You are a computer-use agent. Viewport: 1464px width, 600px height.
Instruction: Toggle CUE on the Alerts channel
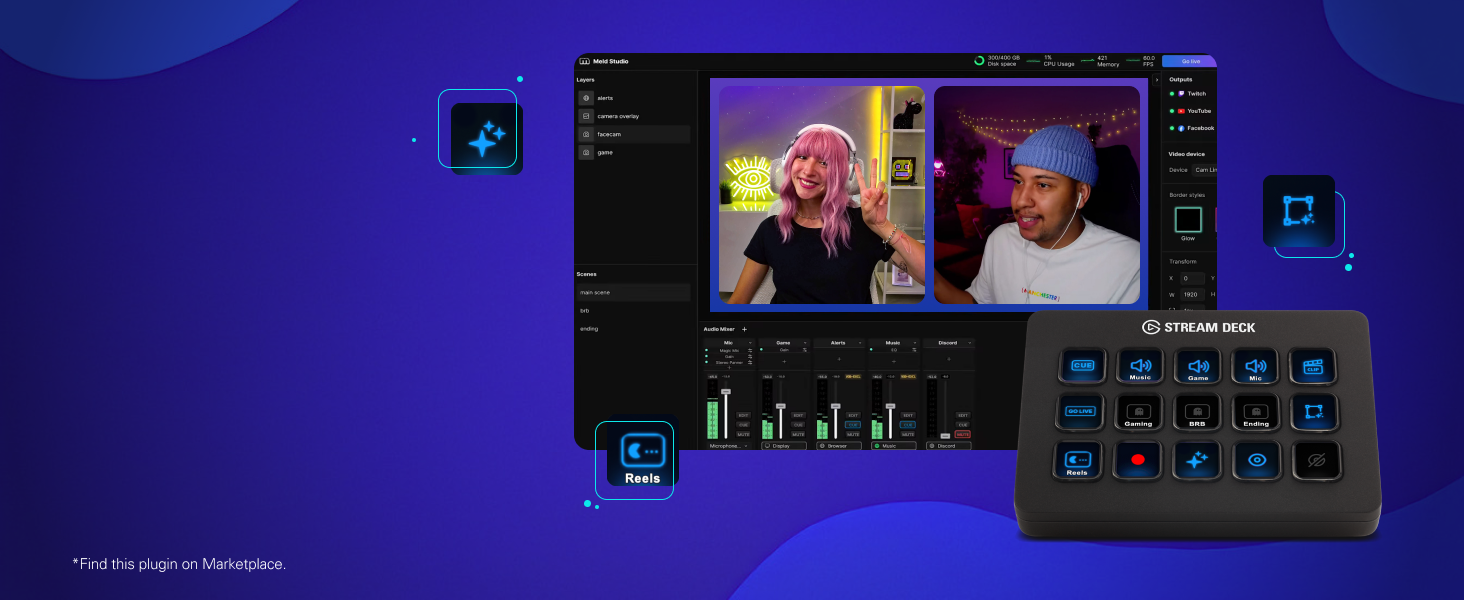tap(854, 425)
